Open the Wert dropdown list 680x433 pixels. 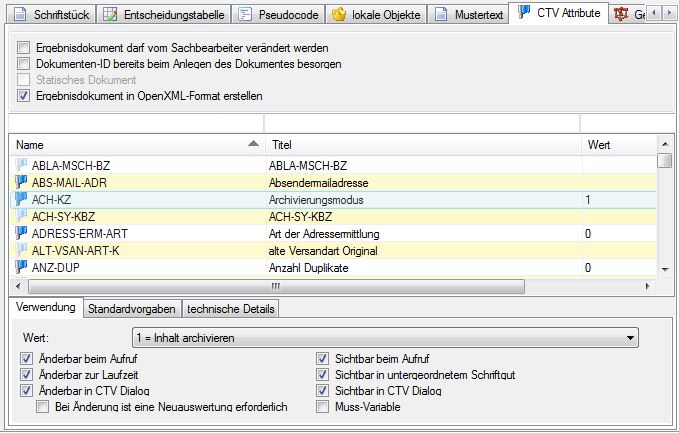pyautogui.click(x=629, y=339)
